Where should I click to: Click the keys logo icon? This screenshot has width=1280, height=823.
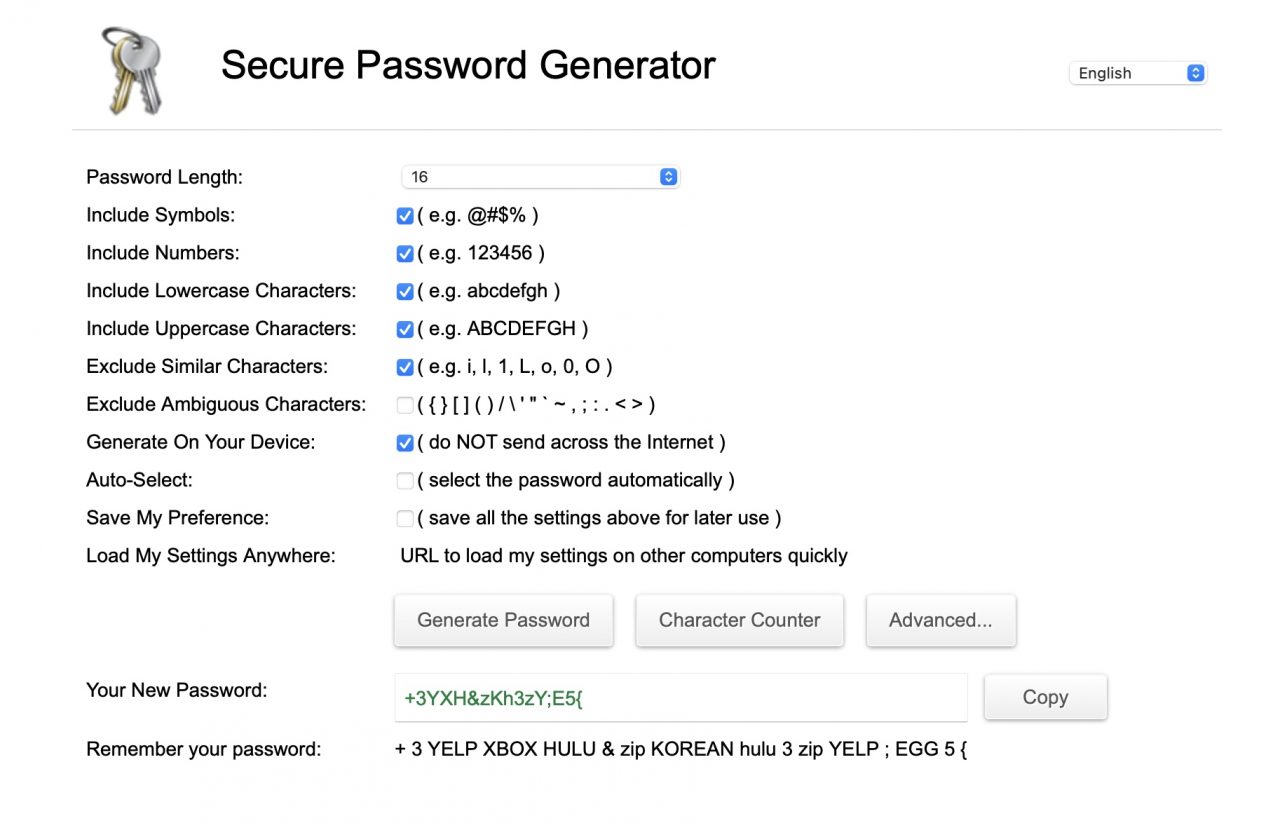tap(132, 70)
